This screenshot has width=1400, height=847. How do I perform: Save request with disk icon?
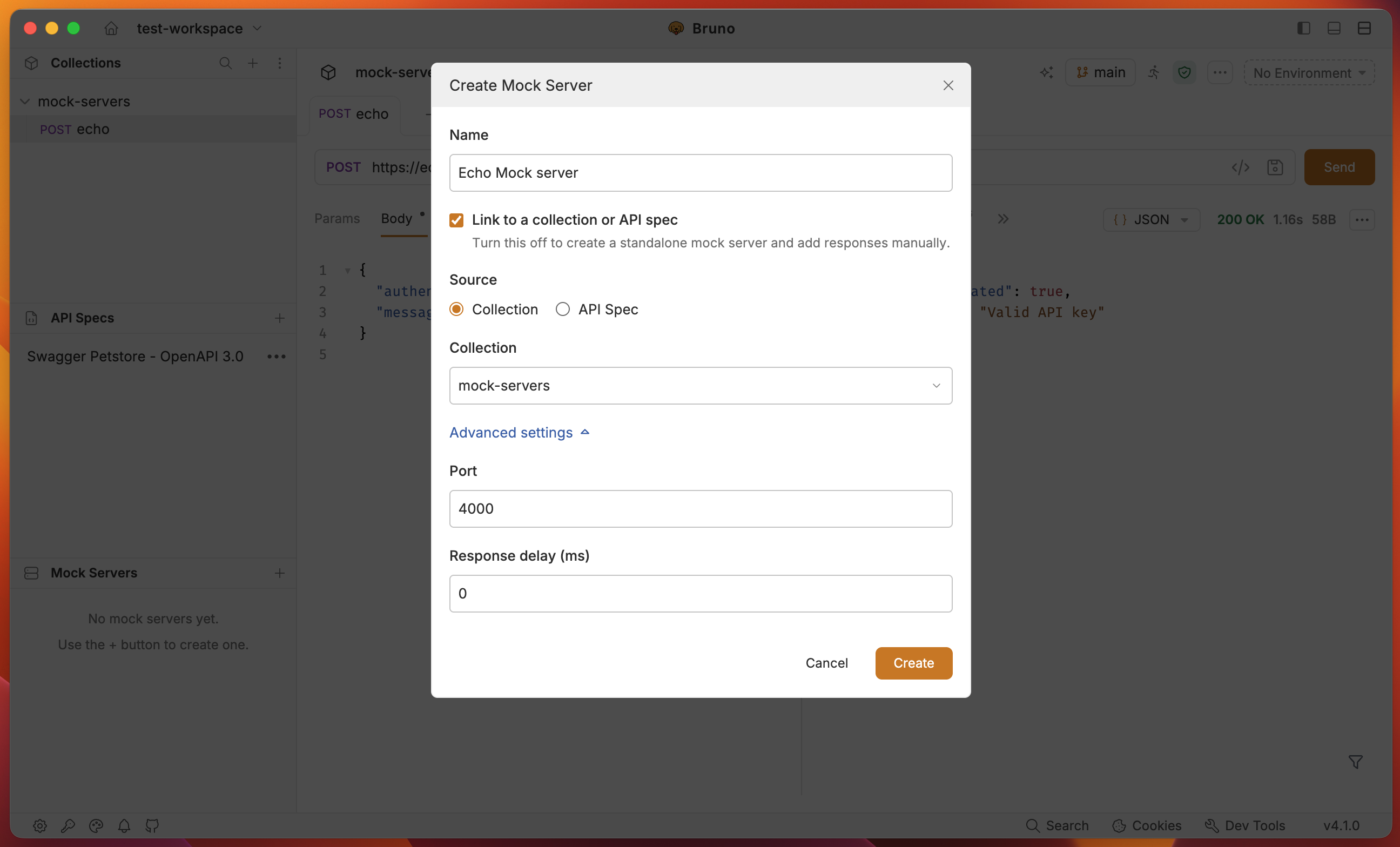coord(1275,167)
